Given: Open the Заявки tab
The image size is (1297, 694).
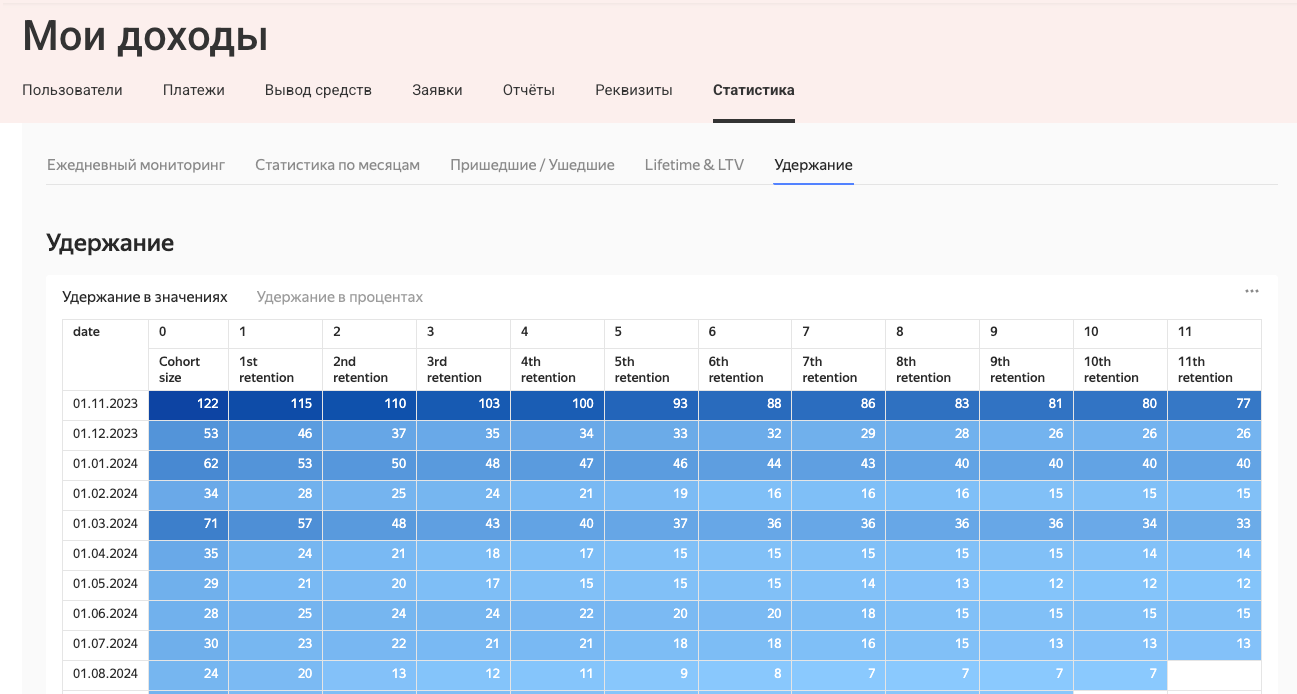Looking at the screenshot, I should coord(437,90).
